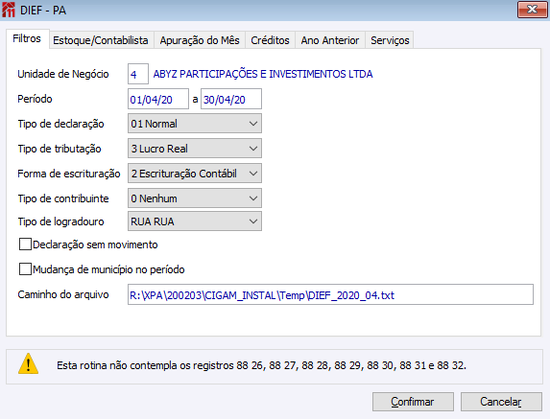
Task: Open the Forma de escrituração dropdown
Action: coord(195,174)
